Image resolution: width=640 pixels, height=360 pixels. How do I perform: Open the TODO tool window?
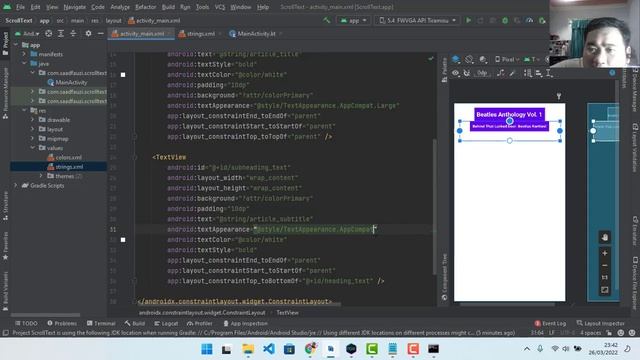(26, 323)
